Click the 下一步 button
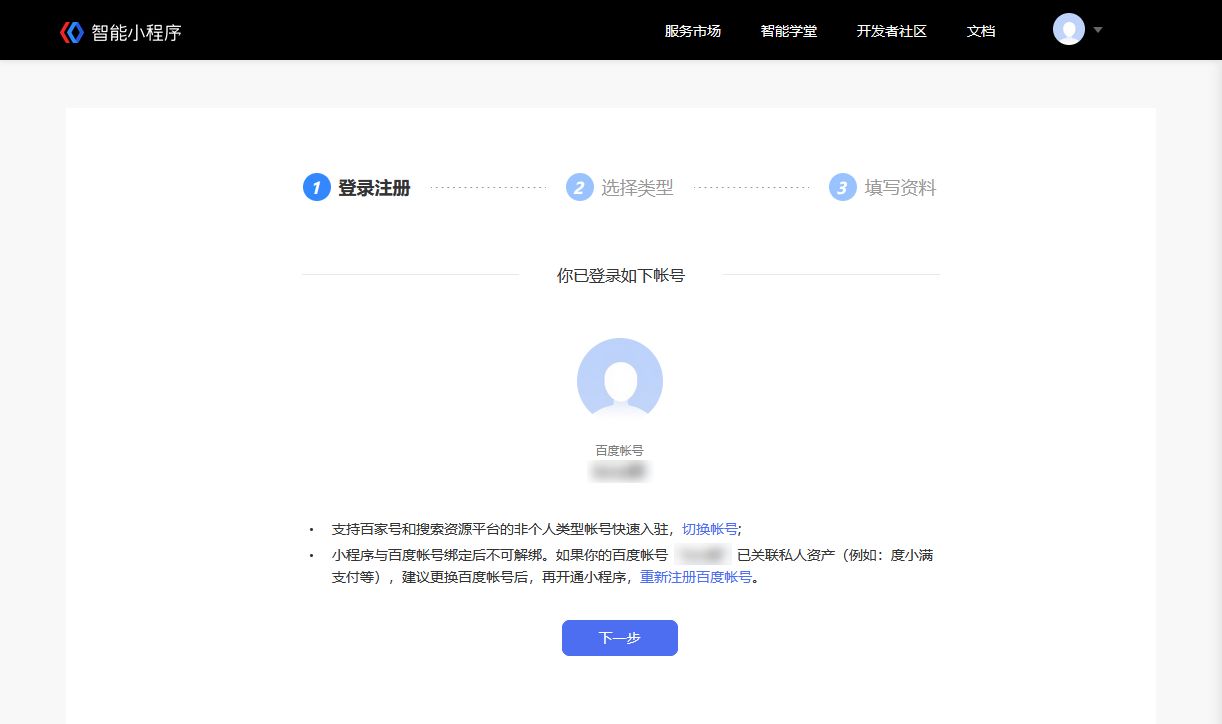The image size is (1222, 724). click(x=620, y=638)
